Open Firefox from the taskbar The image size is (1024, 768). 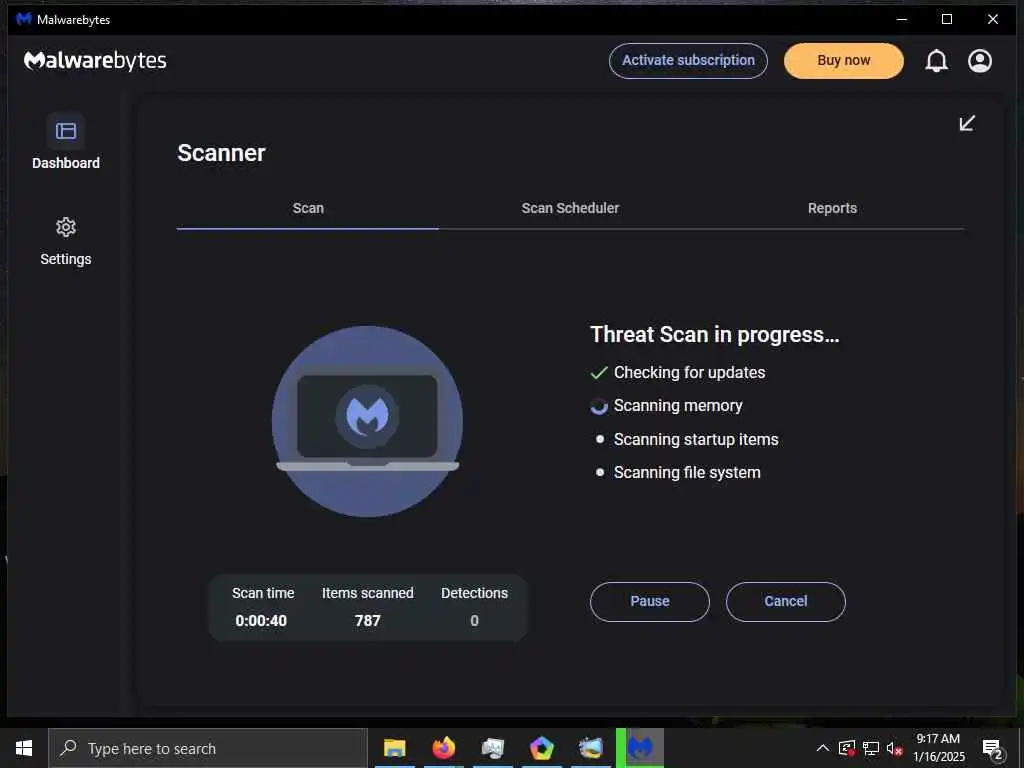click(x=443, y=748)
